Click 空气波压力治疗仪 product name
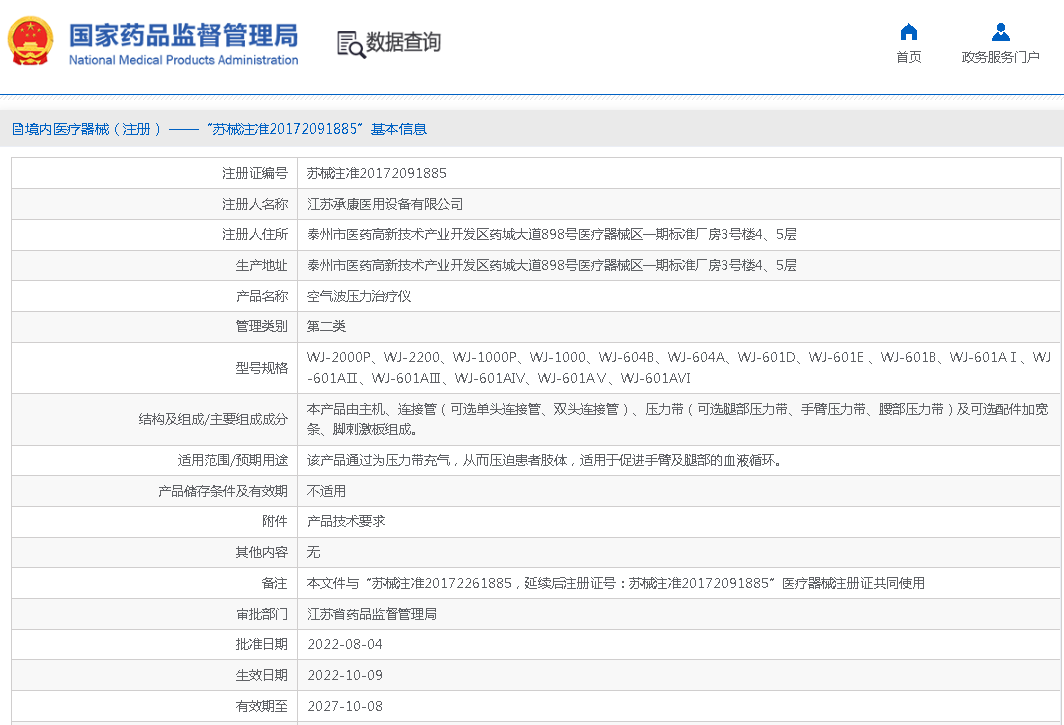 (359, 296)
